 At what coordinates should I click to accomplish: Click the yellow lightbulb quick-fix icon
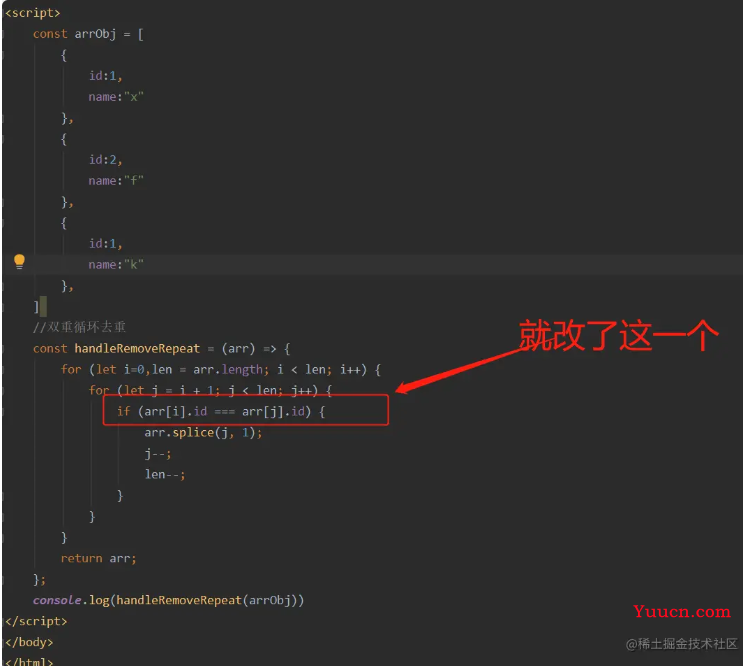[19, 261]
